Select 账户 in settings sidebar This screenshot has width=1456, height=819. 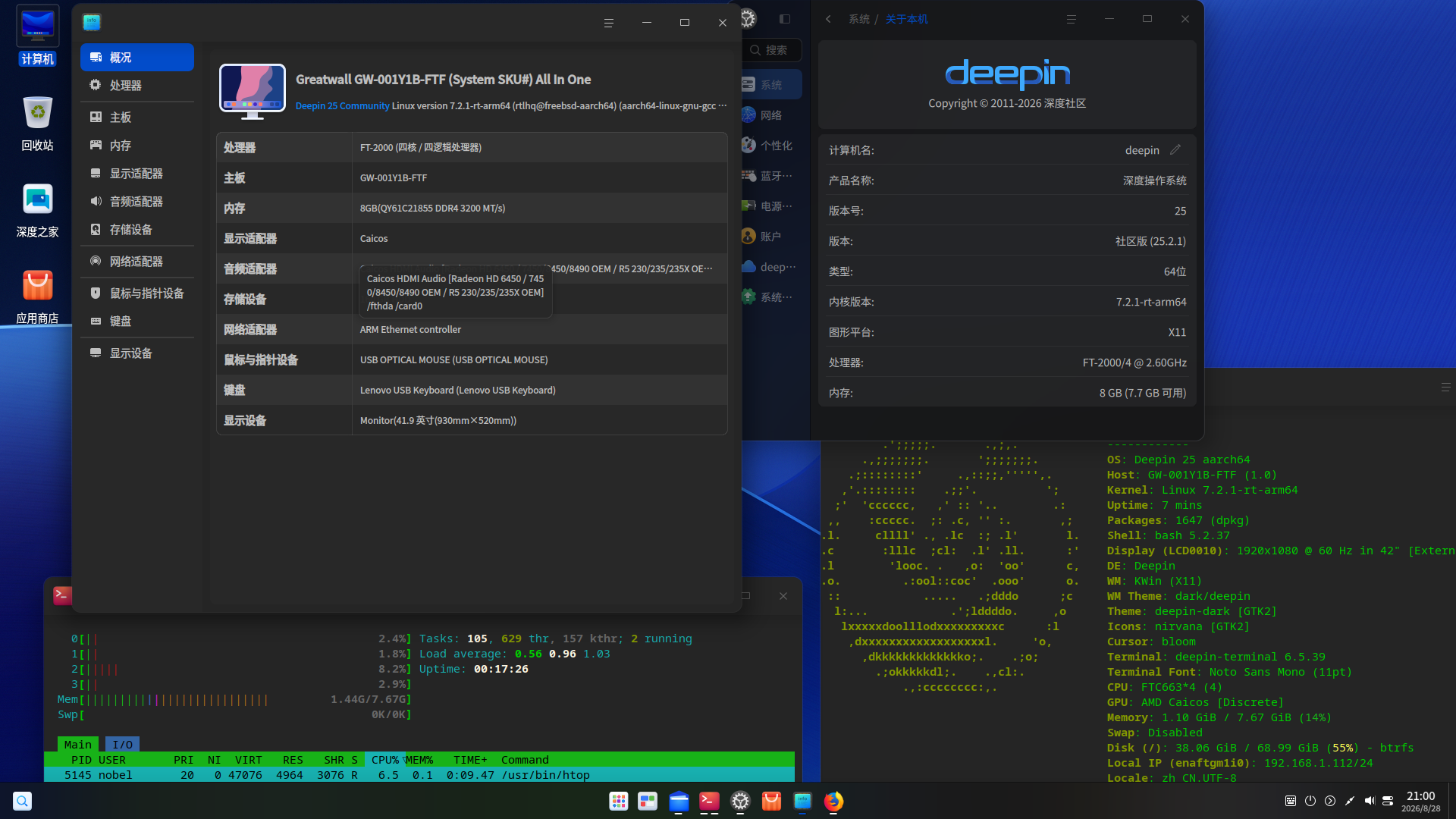770,237
